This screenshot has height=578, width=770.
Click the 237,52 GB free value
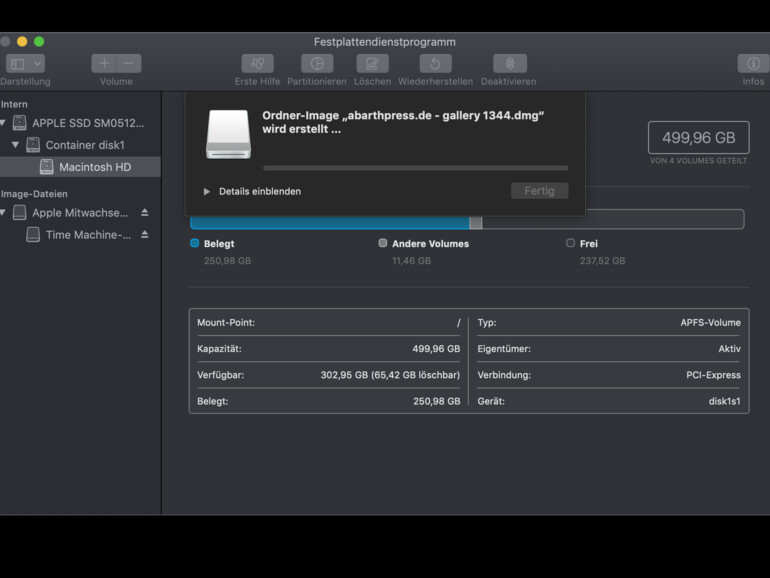[x=603, y=261]
